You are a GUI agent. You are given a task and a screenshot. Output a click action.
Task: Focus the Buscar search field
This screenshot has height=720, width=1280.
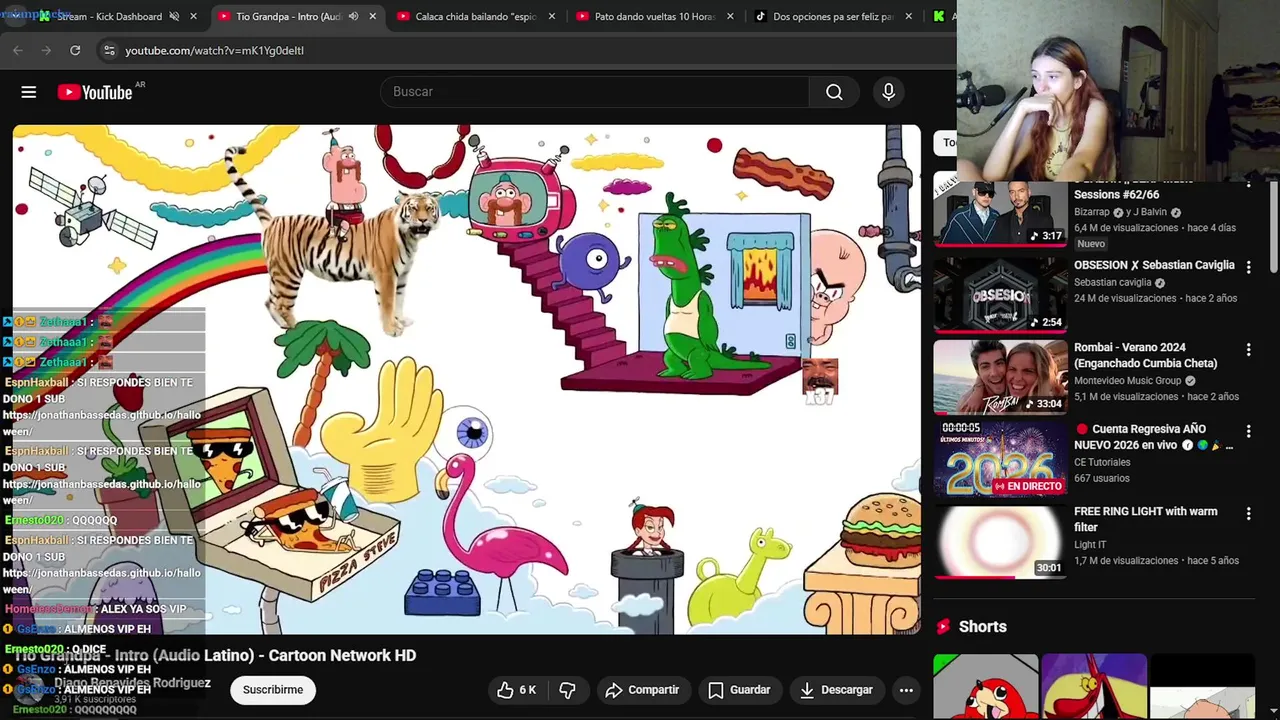click(x=595, y=92)
